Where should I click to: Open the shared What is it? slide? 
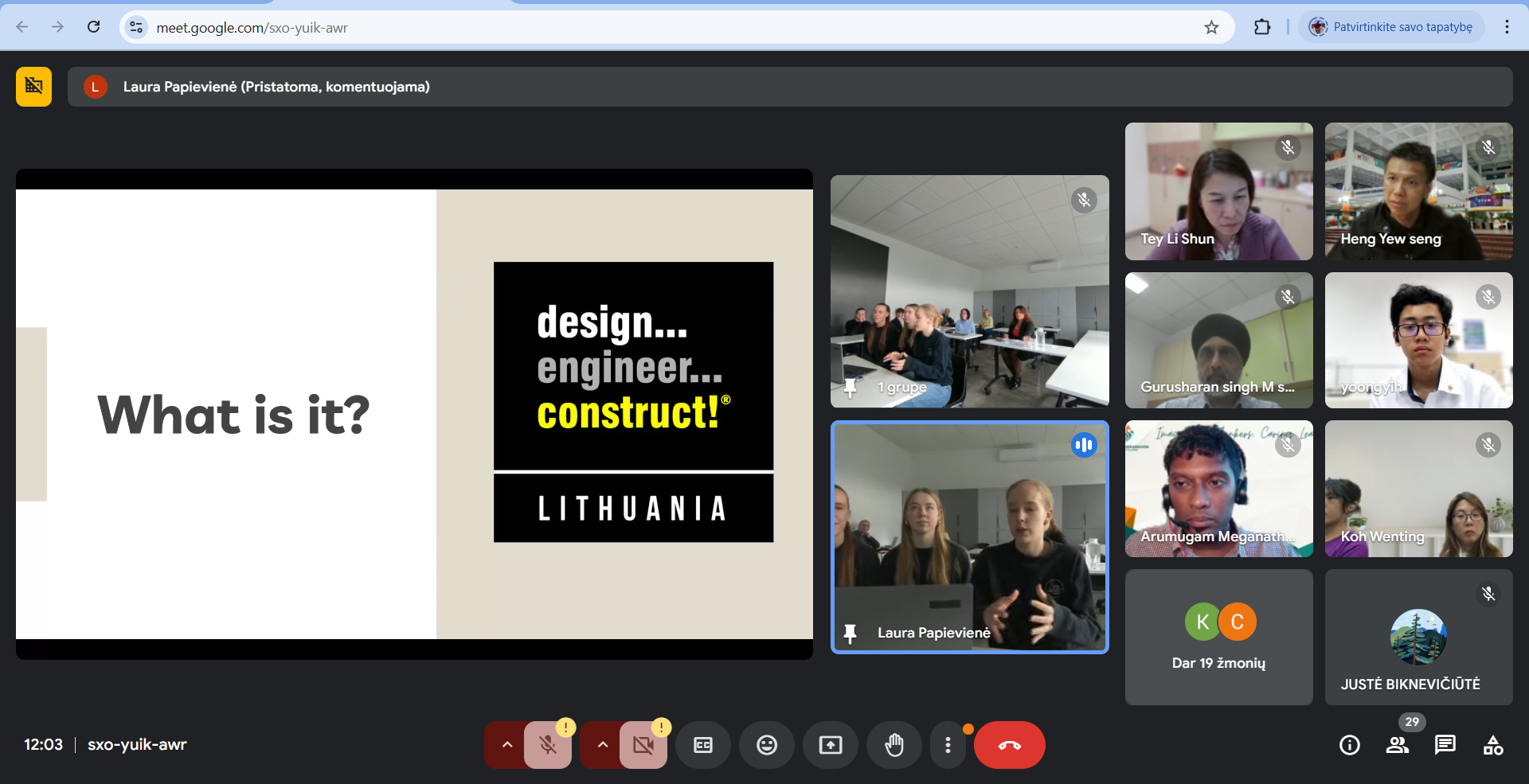click(x=414, y=414)
